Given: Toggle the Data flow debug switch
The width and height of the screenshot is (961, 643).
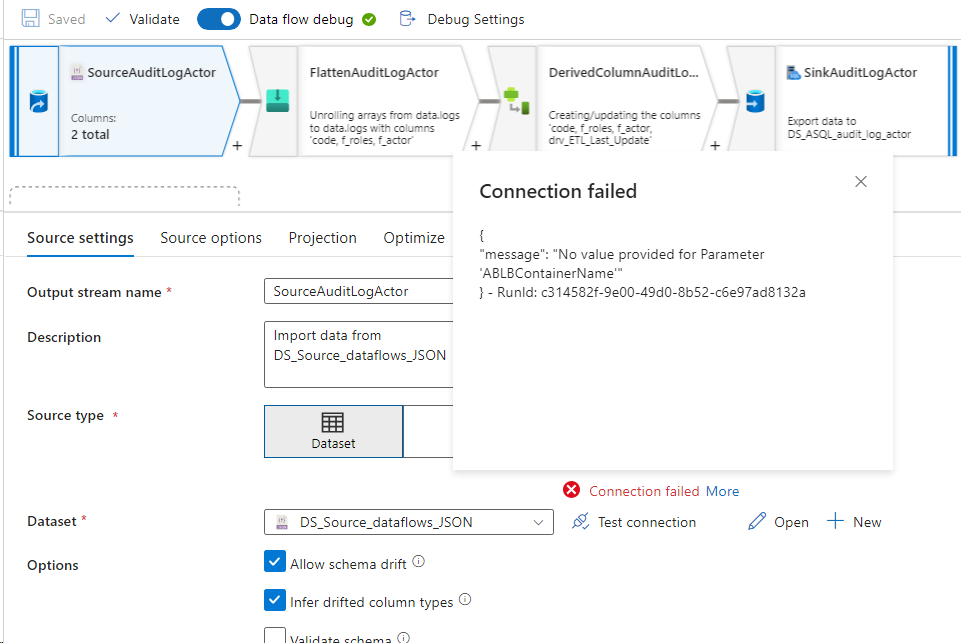Looking at the screenshot, I should (x=219, y=18).
